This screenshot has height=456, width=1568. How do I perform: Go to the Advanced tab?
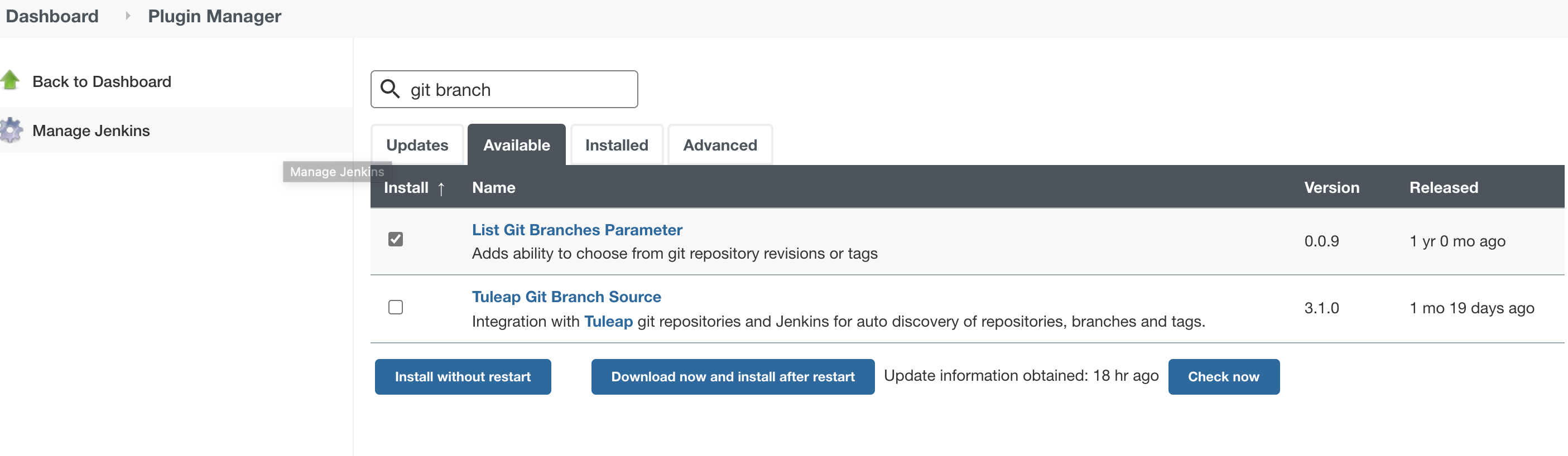click(x=720, y=145)
